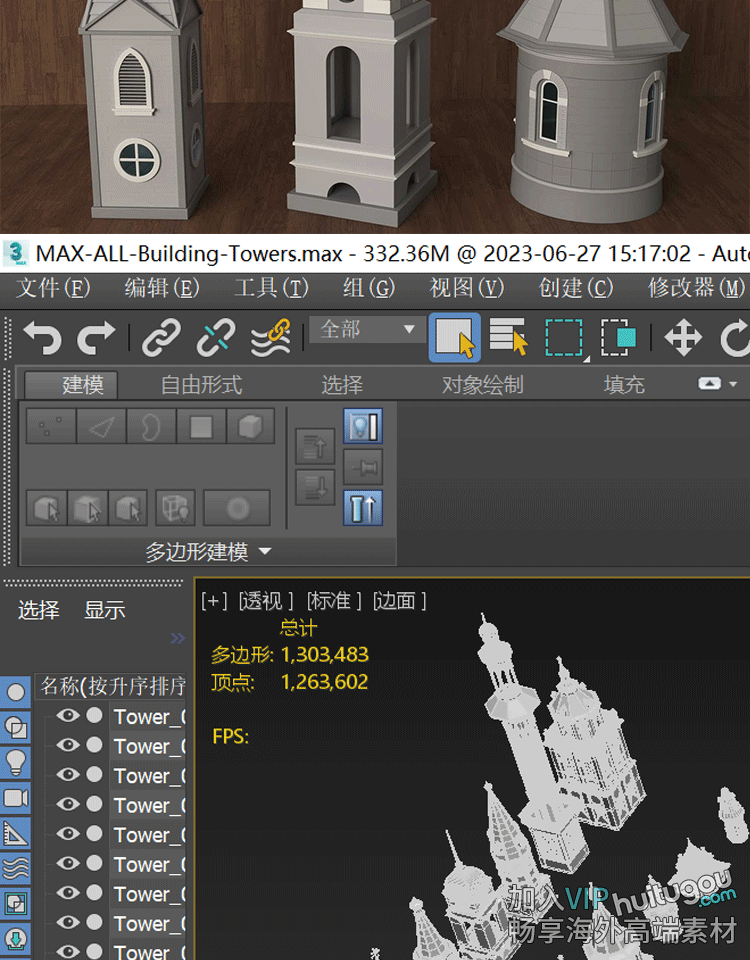Toggle the cameras filter in explorer sidebar

(16, 797)
